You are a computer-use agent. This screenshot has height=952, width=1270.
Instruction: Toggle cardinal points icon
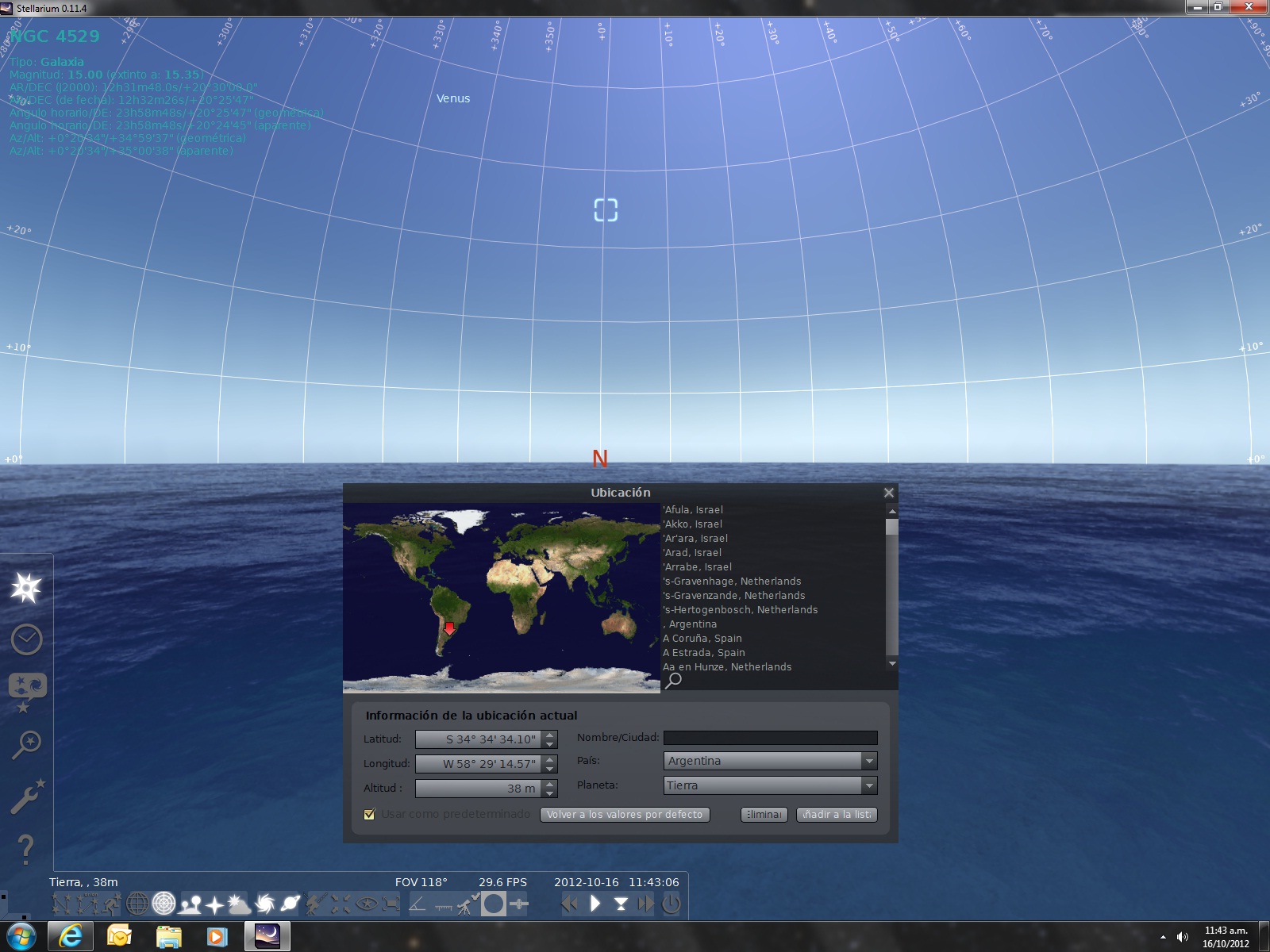pos(214,904)
